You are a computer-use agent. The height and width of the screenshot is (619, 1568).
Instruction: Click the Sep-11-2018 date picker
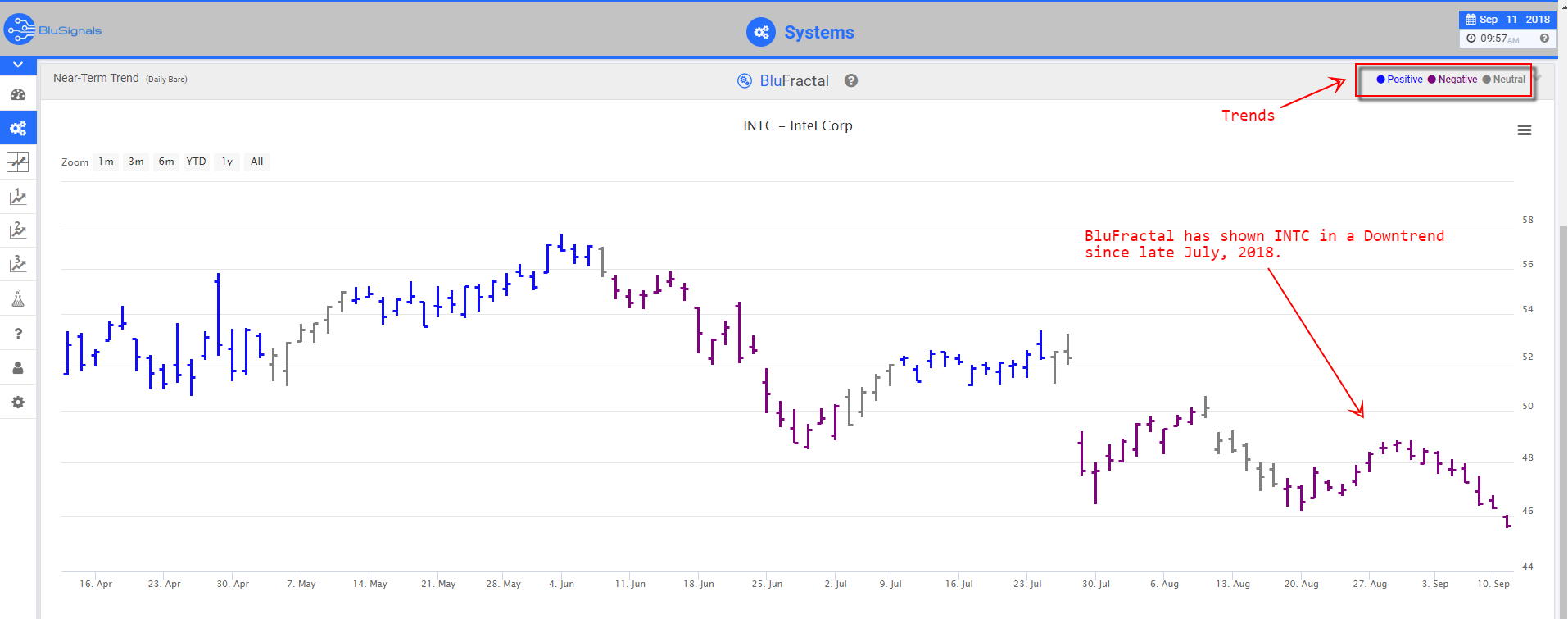[1507, 20]
